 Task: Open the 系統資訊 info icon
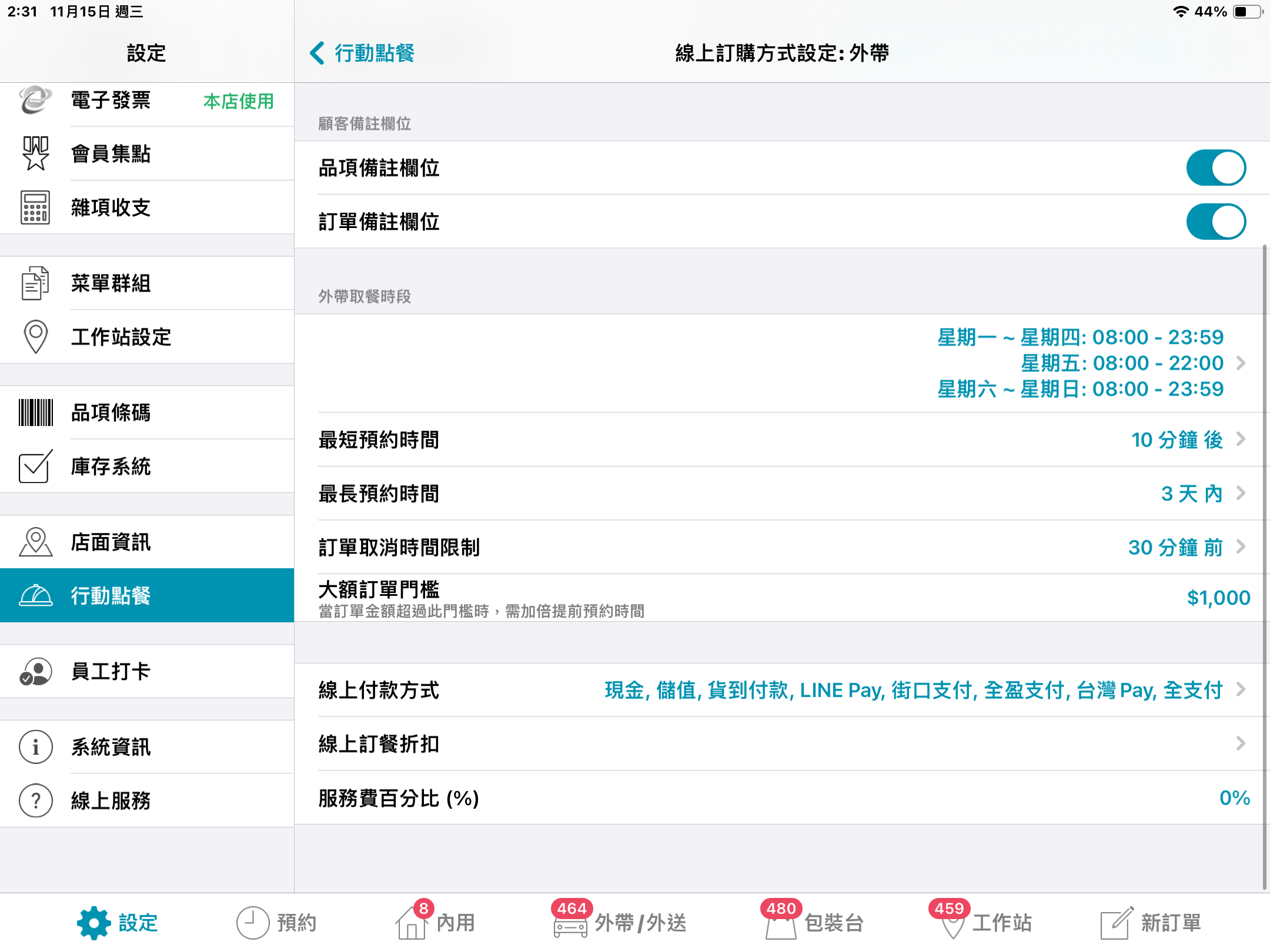[x=35, y=747]
